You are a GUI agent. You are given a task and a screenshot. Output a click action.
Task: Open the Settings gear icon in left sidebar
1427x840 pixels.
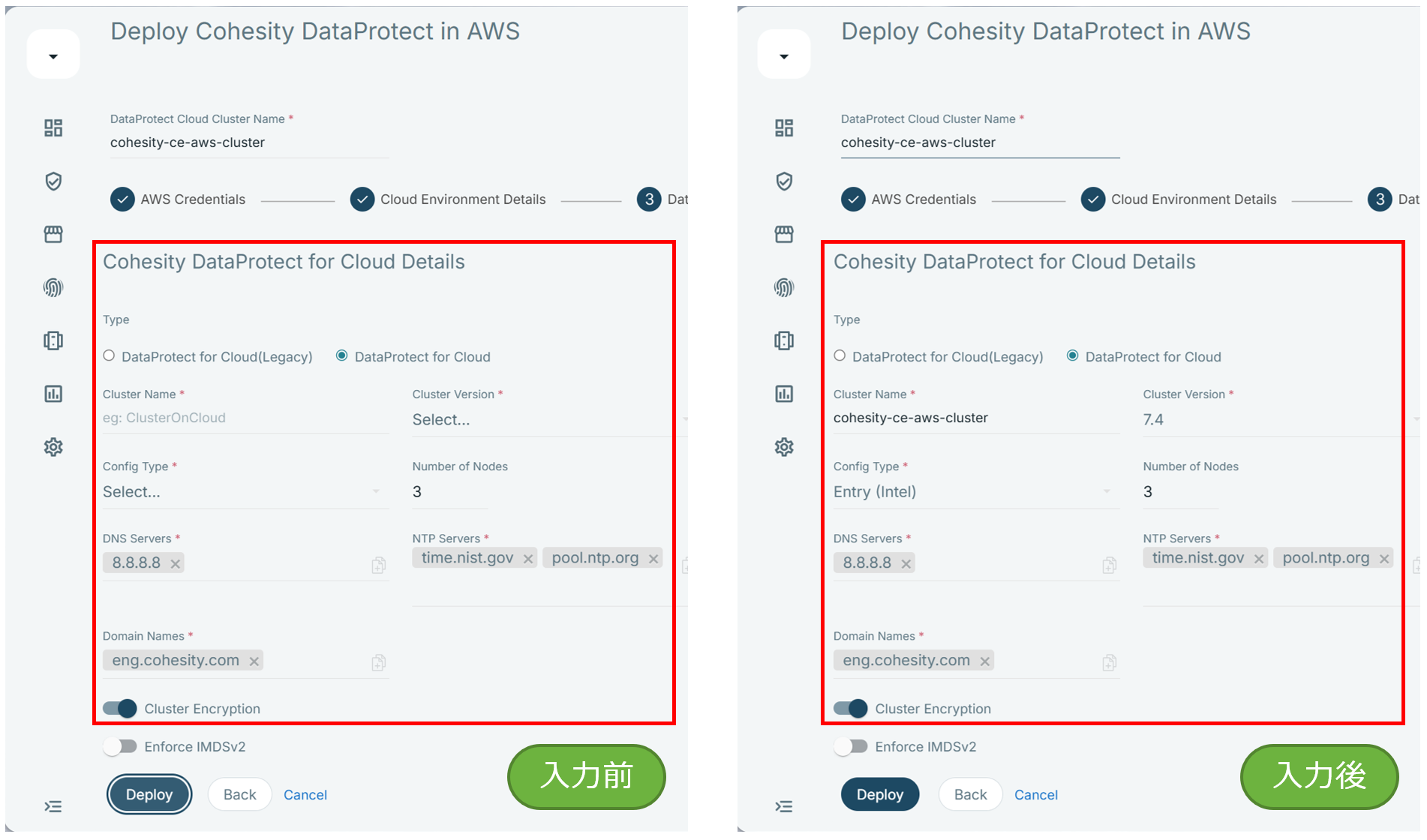tap(53, 447)
